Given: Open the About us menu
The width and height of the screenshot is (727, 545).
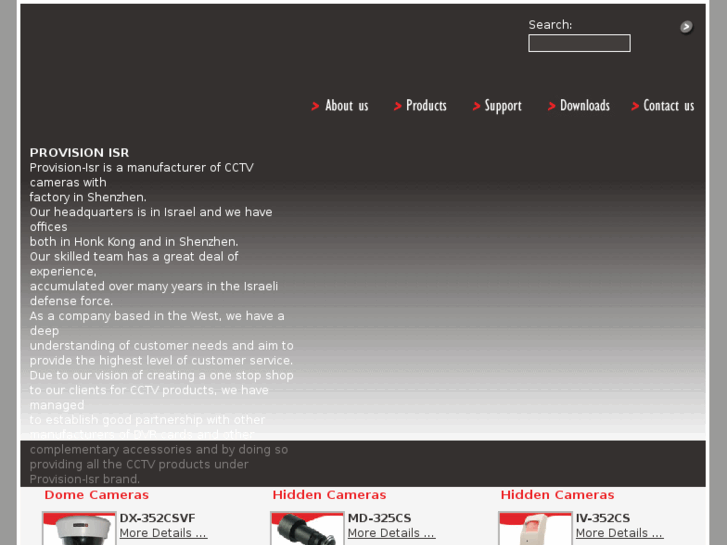Looking at the screenshot, I should tap(347, 106).
